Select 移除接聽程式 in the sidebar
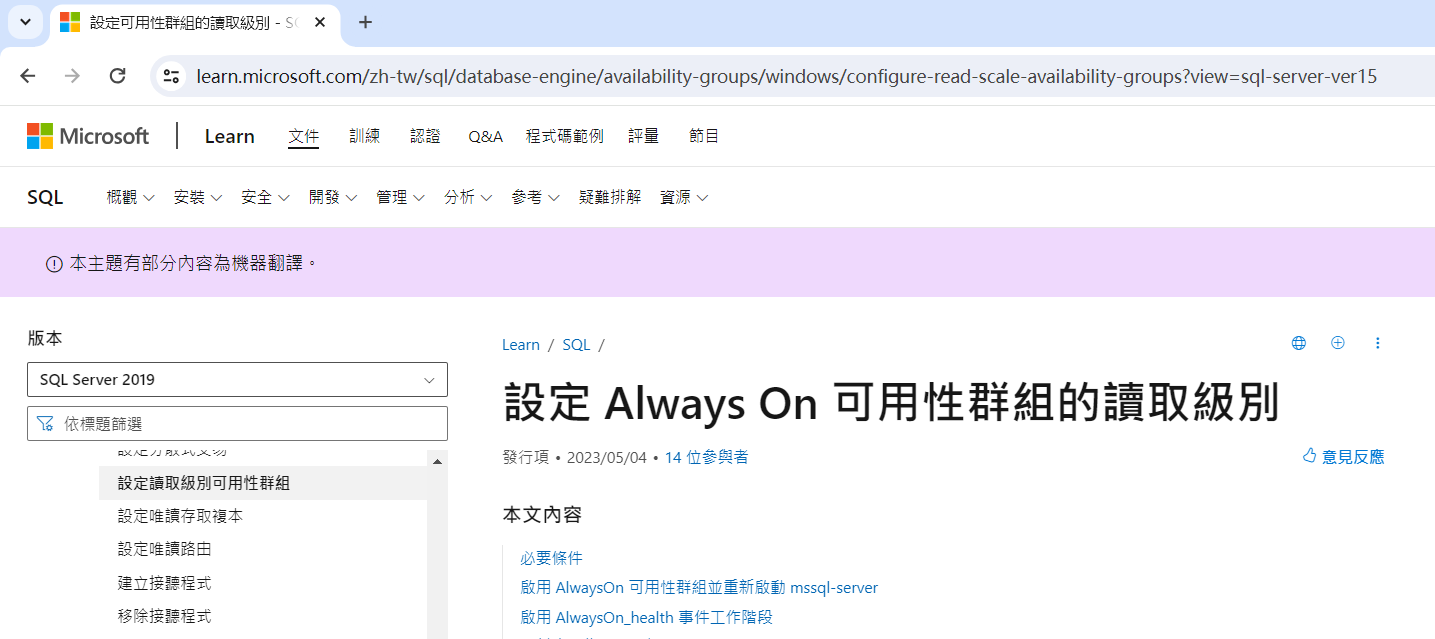The image size is (1435, 639). 164,616
